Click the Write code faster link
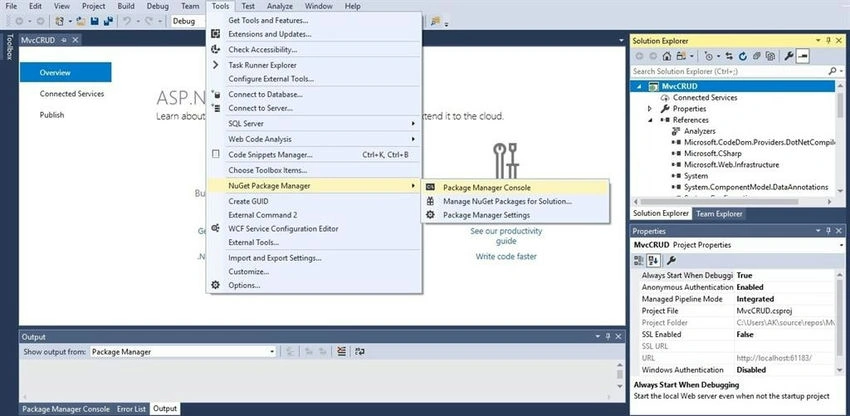850x416 pixels. (x=506, y=257)
